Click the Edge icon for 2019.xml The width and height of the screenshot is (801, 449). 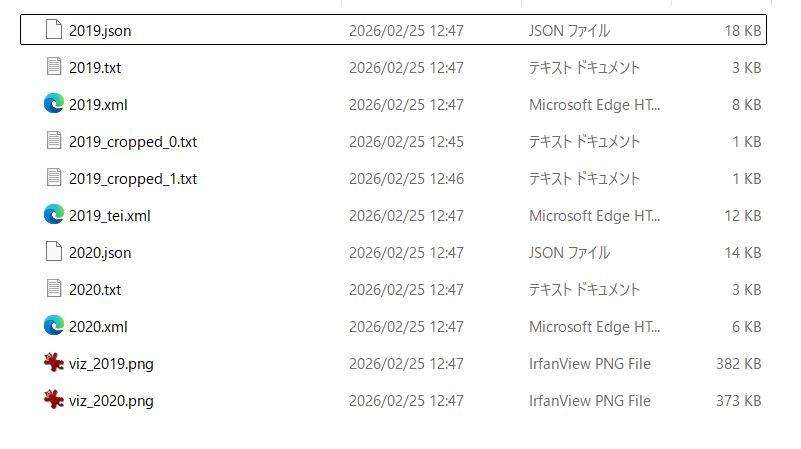tap(54, 104)
